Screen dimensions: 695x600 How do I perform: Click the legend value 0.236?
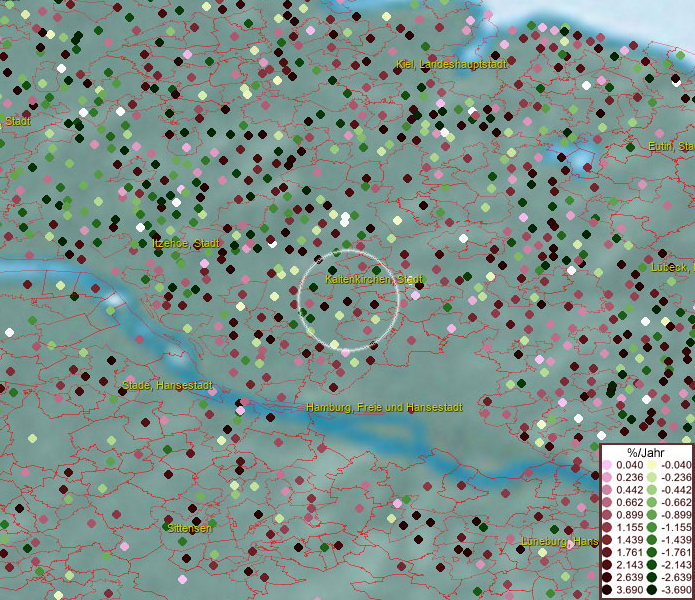(630, 477)
